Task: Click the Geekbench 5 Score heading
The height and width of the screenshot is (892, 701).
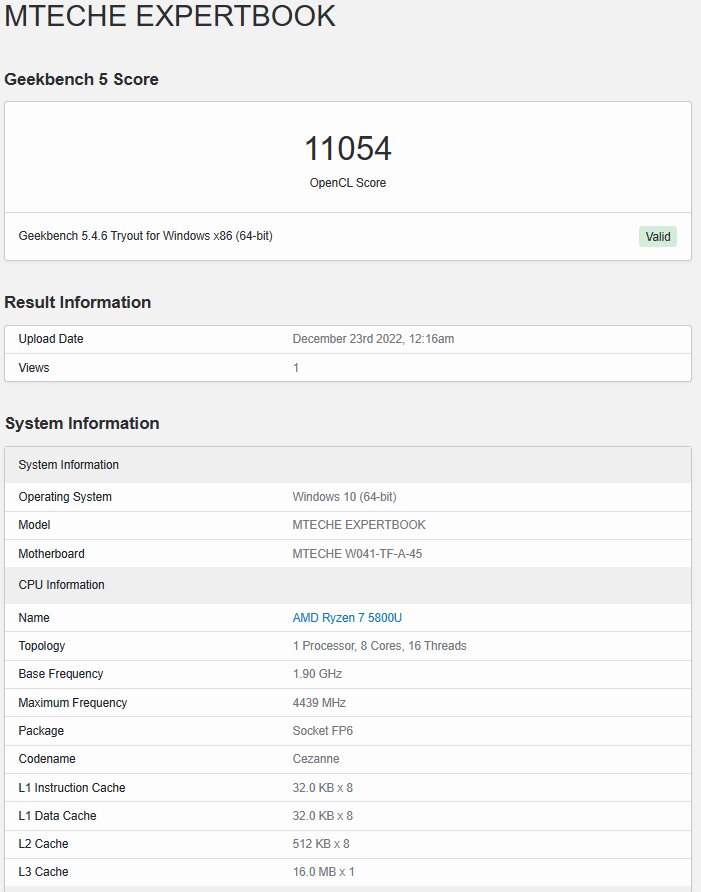Action: pos(81,79)
